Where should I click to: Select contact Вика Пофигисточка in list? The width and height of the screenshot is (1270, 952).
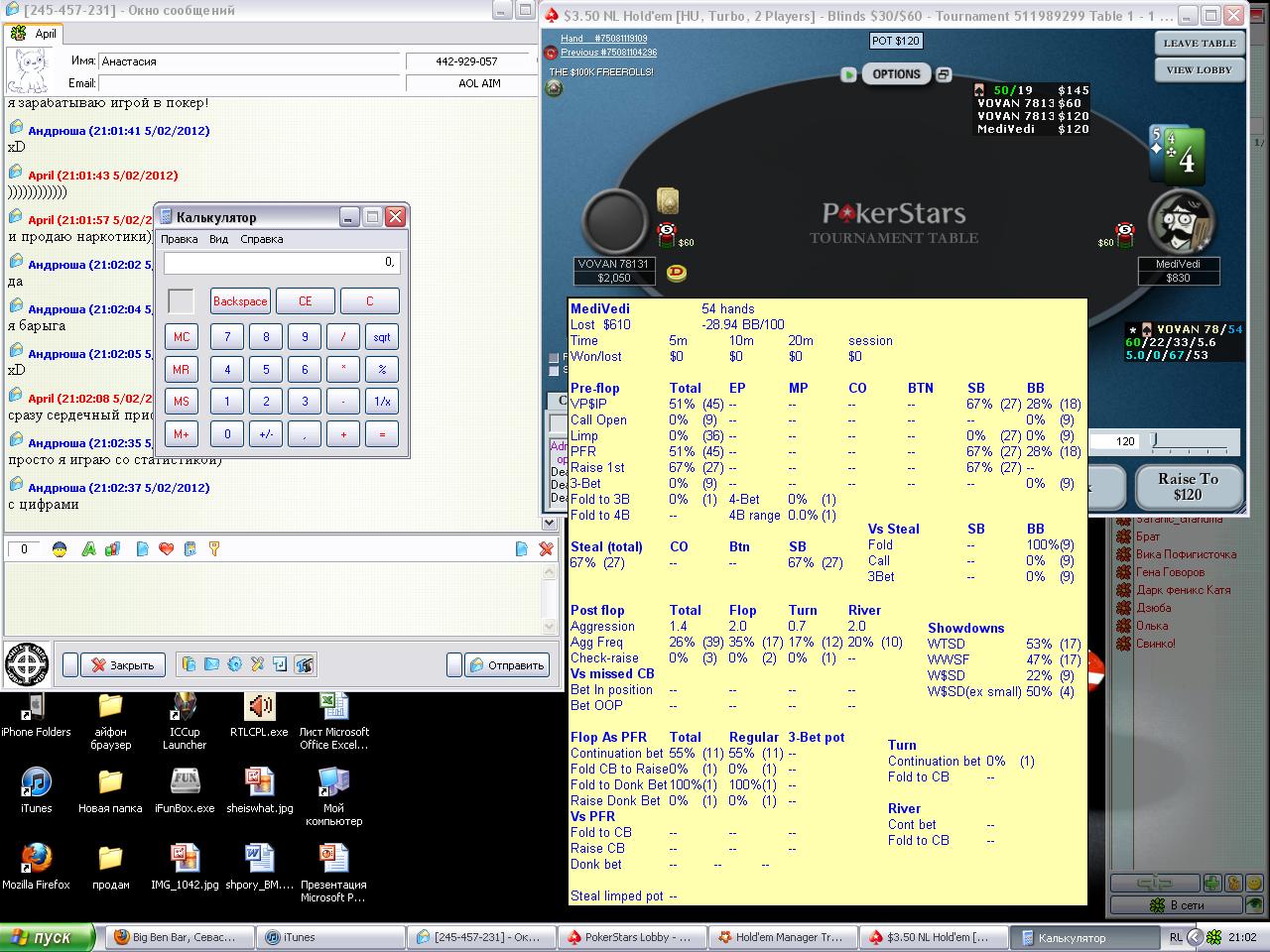(x=1186, y=554)
